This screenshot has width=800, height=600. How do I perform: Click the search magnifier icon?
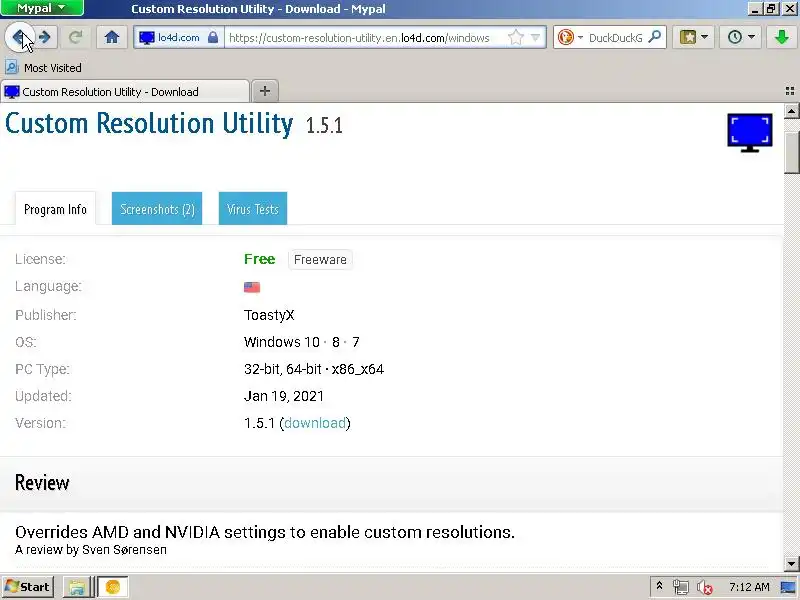pyautogui.click(x=655, y=37)
